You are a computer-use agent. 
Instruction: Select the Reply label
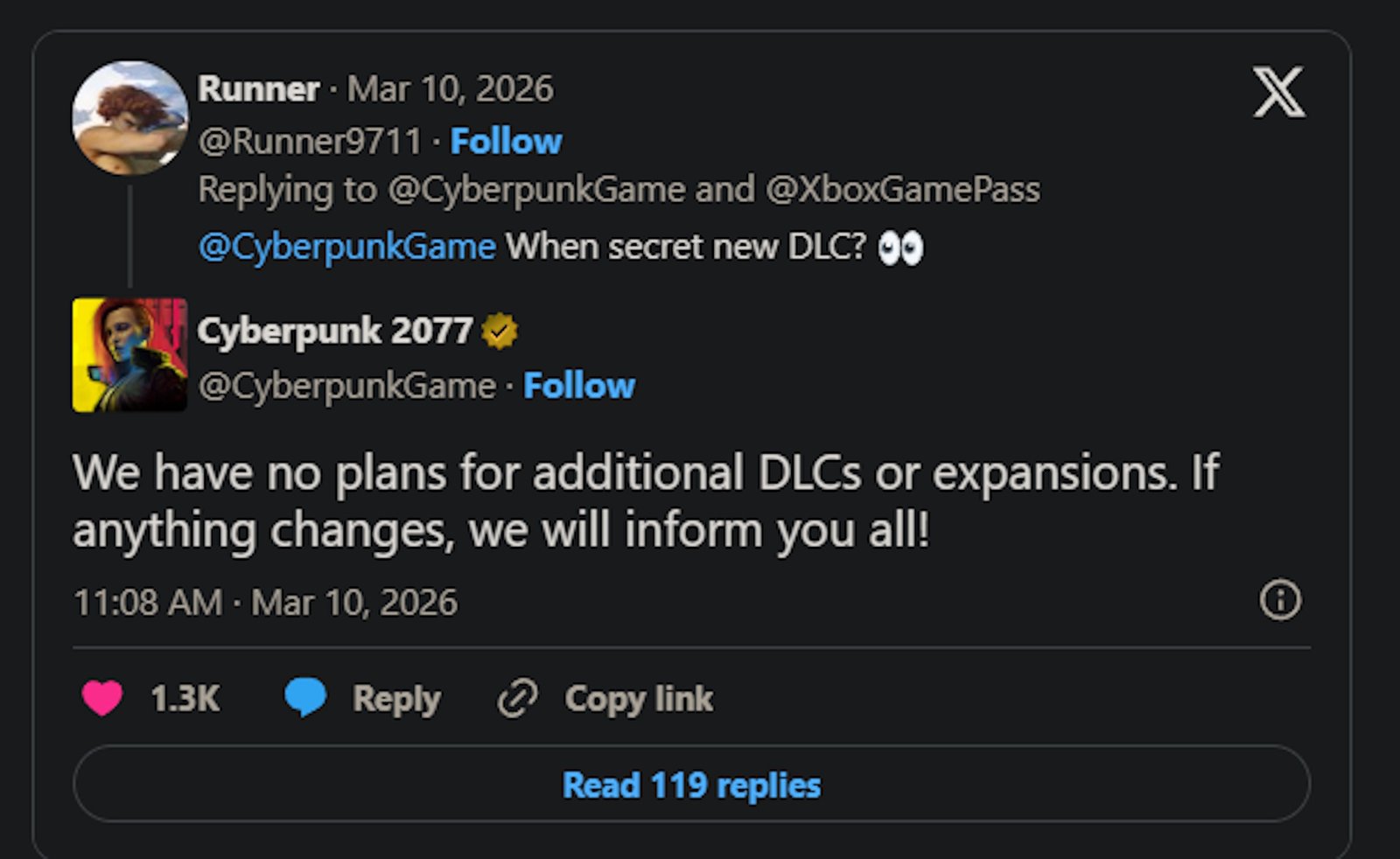[x=395, y=696]
